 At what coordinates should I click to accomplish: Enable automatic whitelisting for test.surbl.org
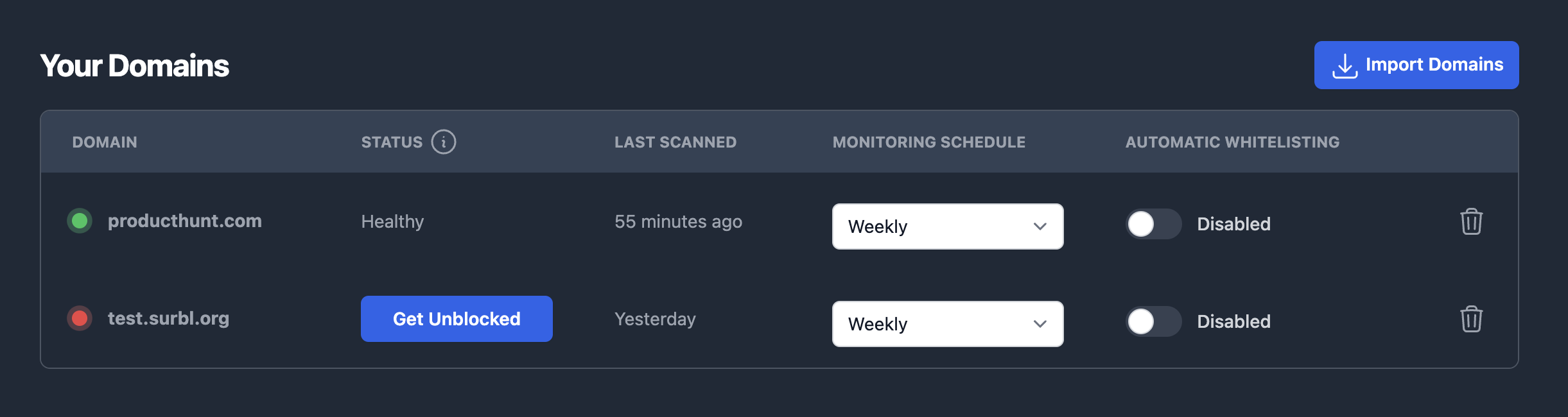1154,321
